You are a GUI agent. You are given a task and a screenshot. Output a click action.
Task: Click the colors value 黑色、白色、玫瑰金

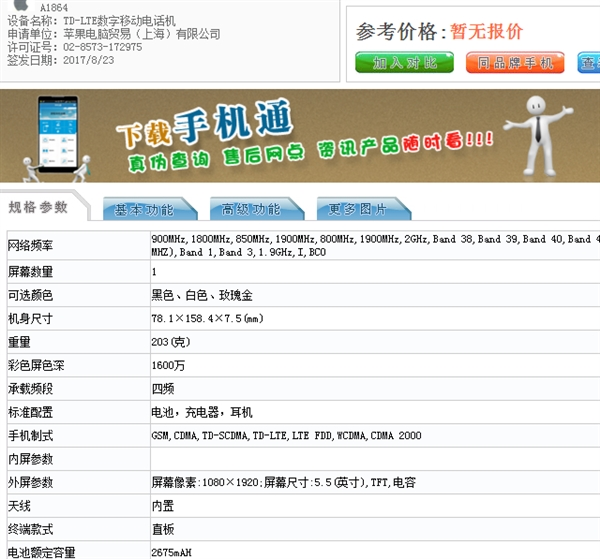click(x=202, y=295)
